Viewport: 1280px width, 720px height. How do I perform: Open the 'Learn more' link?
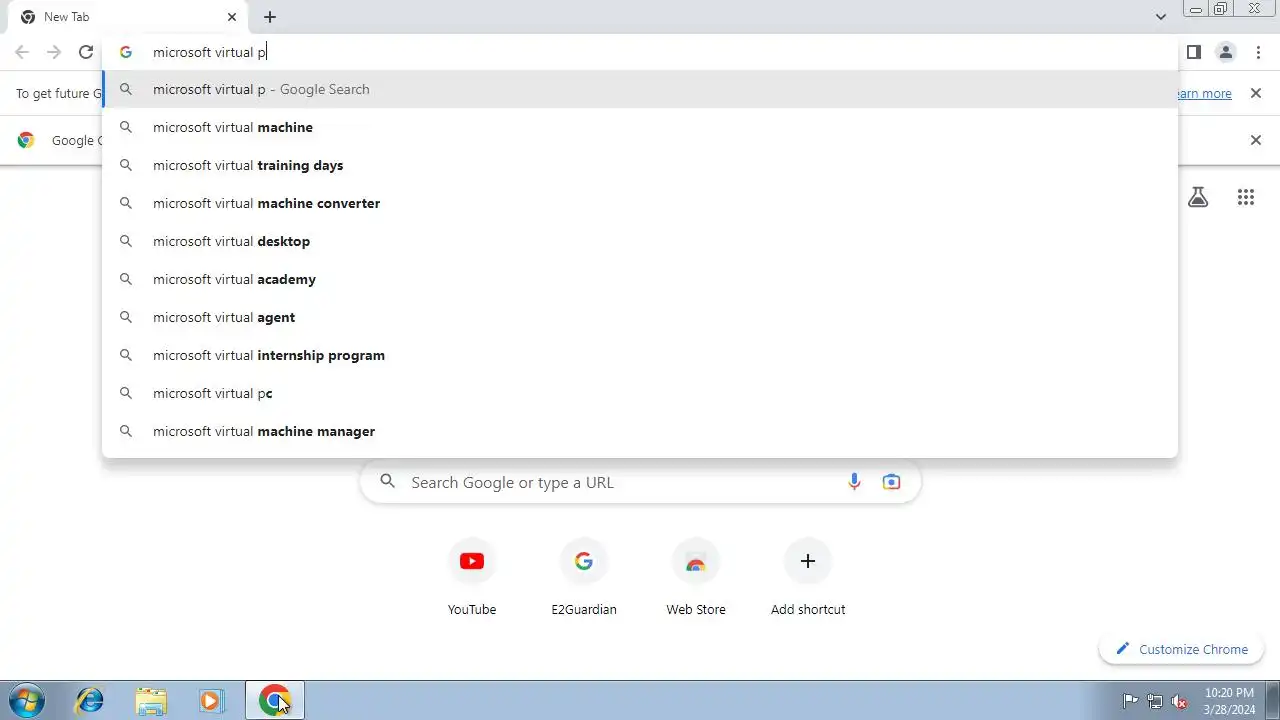point(1204,93)
